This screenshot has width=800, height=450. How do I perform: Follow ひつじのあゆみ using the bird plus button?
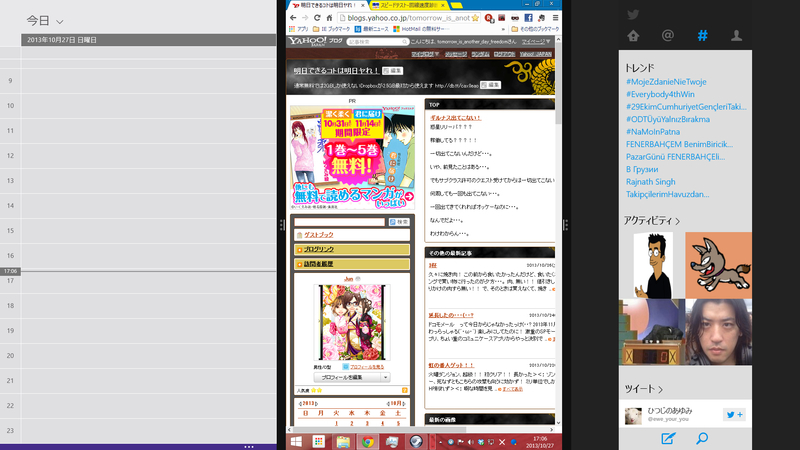(734, 415)
